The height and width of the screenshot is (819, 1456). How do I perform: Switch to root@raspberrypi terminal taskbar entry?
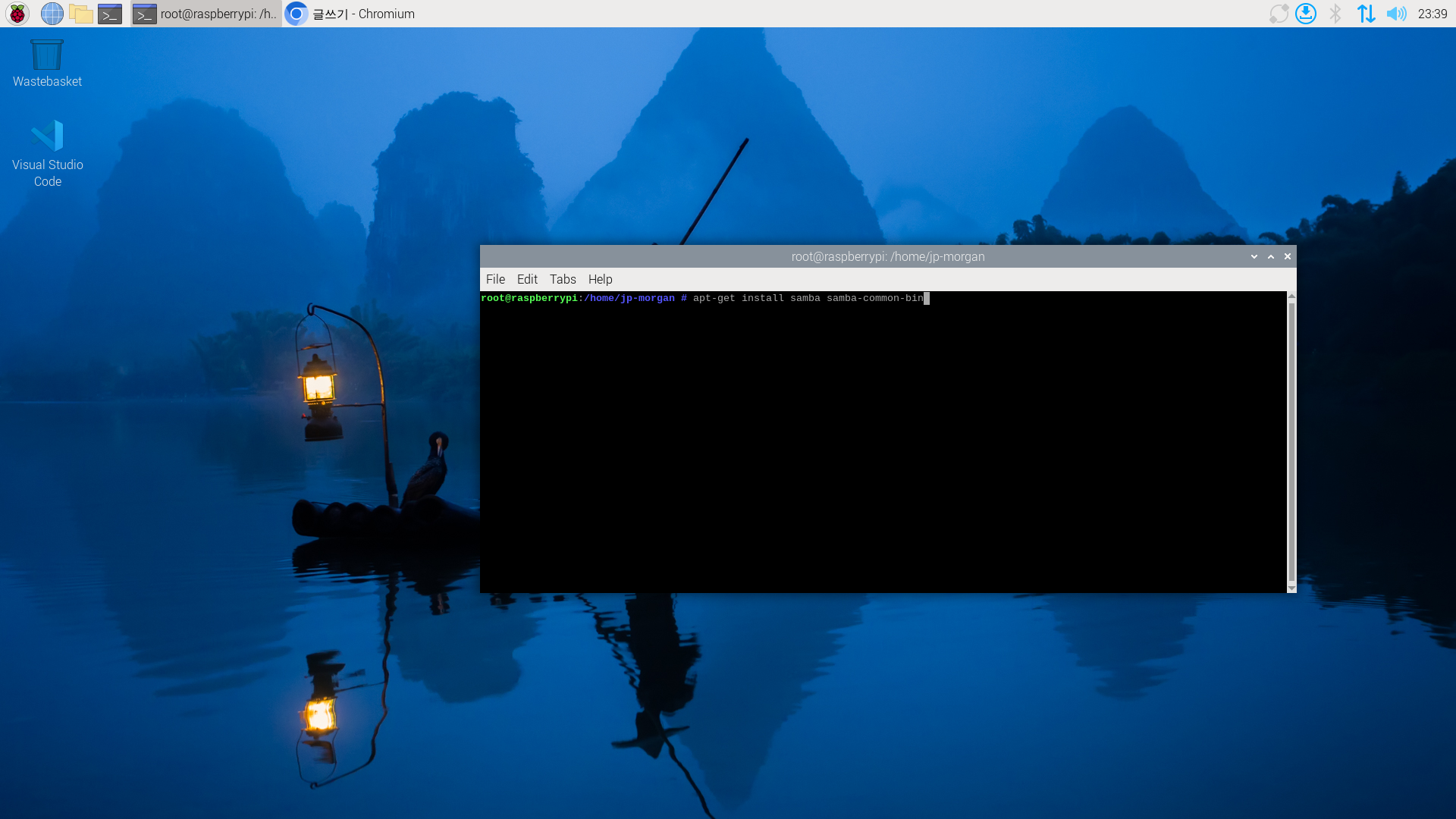pos(206,14)
